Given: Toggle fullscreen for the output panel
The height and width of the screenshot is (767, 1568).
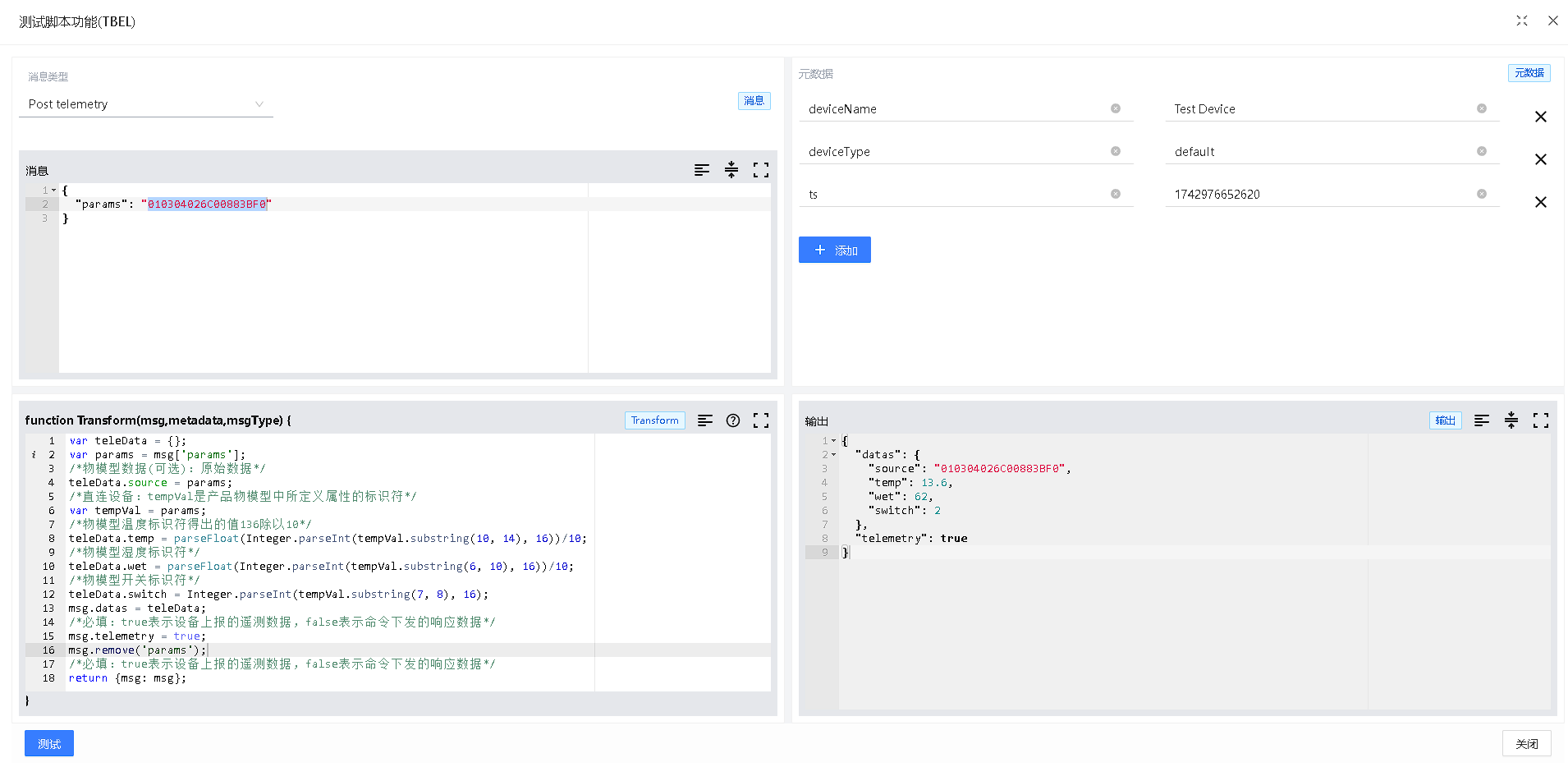Looking at the screenshot, I should tap(1540, 420).
